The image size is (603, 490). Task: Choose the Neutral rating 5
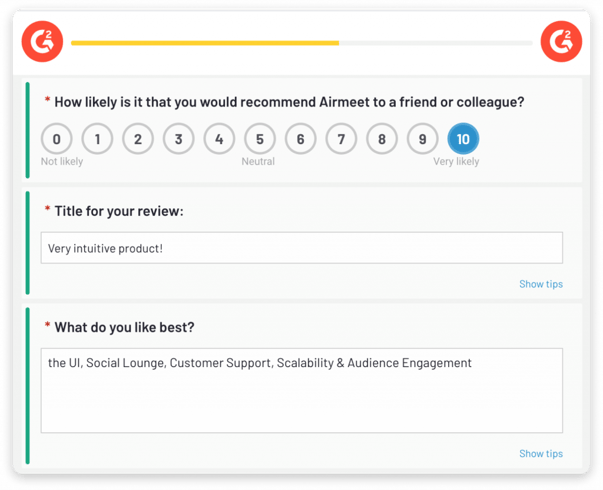260,139
